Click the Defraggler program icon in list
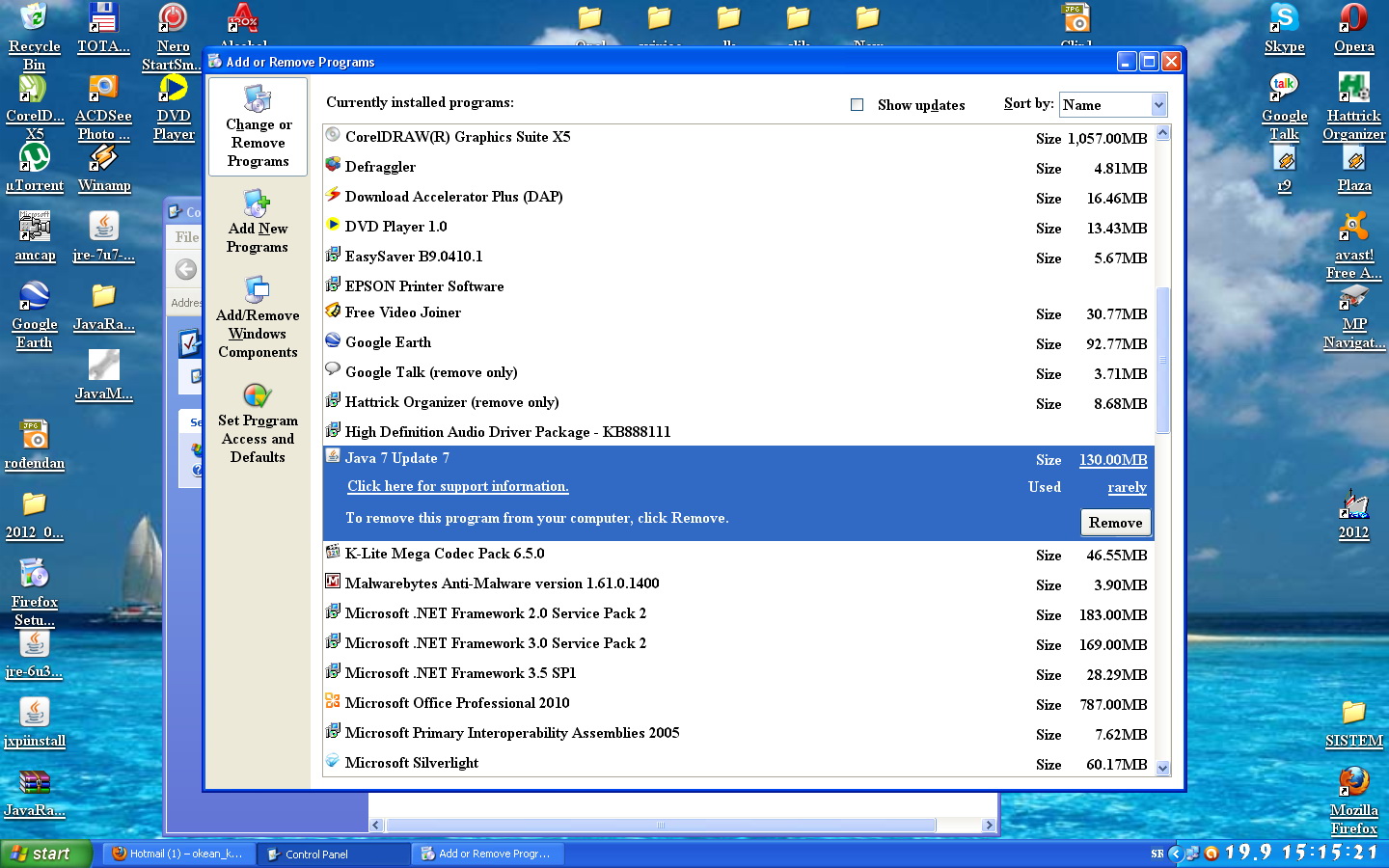This screenshot has width=1389, height=868. coord(333,166)
